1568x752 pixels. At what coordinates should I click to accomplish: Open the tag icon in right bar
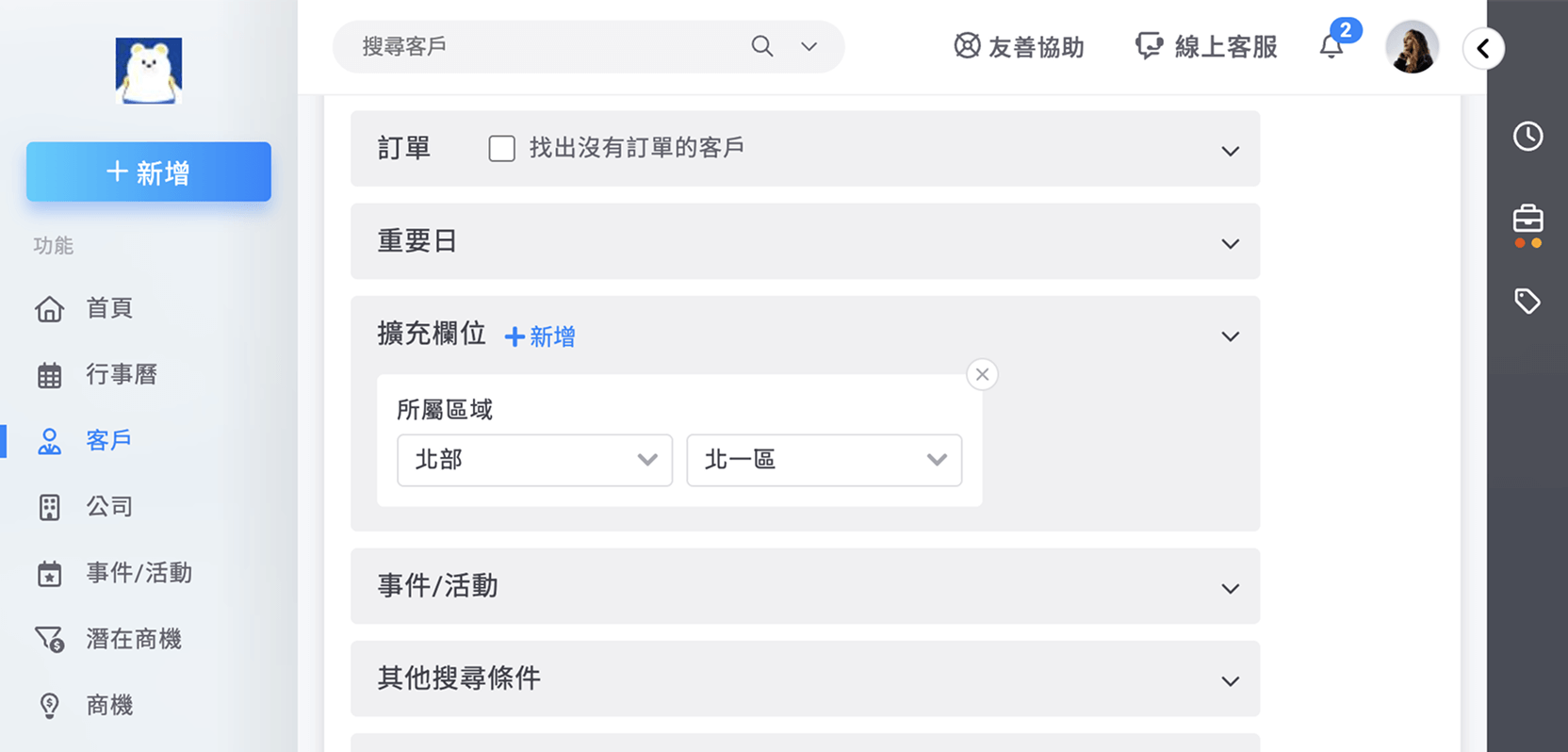point(1528,302)
